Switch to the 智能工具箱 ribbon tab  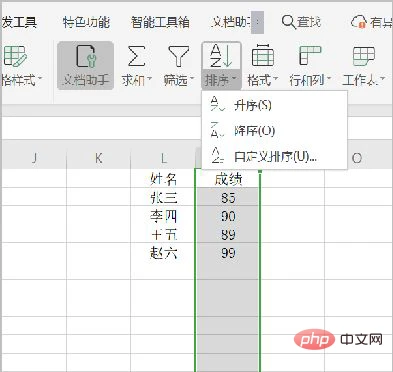[x=160, y=22]
